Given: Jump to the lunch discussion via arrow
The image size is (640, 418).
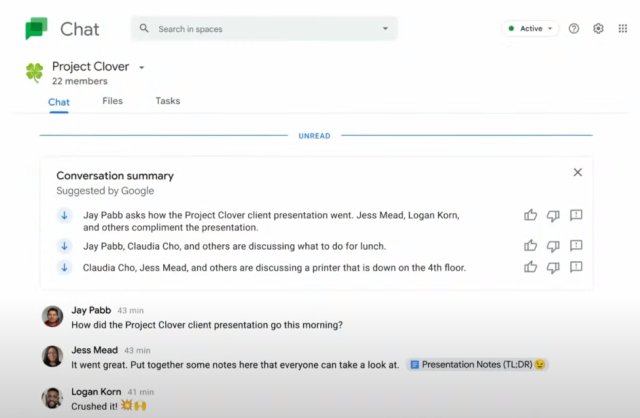Looking at the screenshot, I should tap(64, 246).
